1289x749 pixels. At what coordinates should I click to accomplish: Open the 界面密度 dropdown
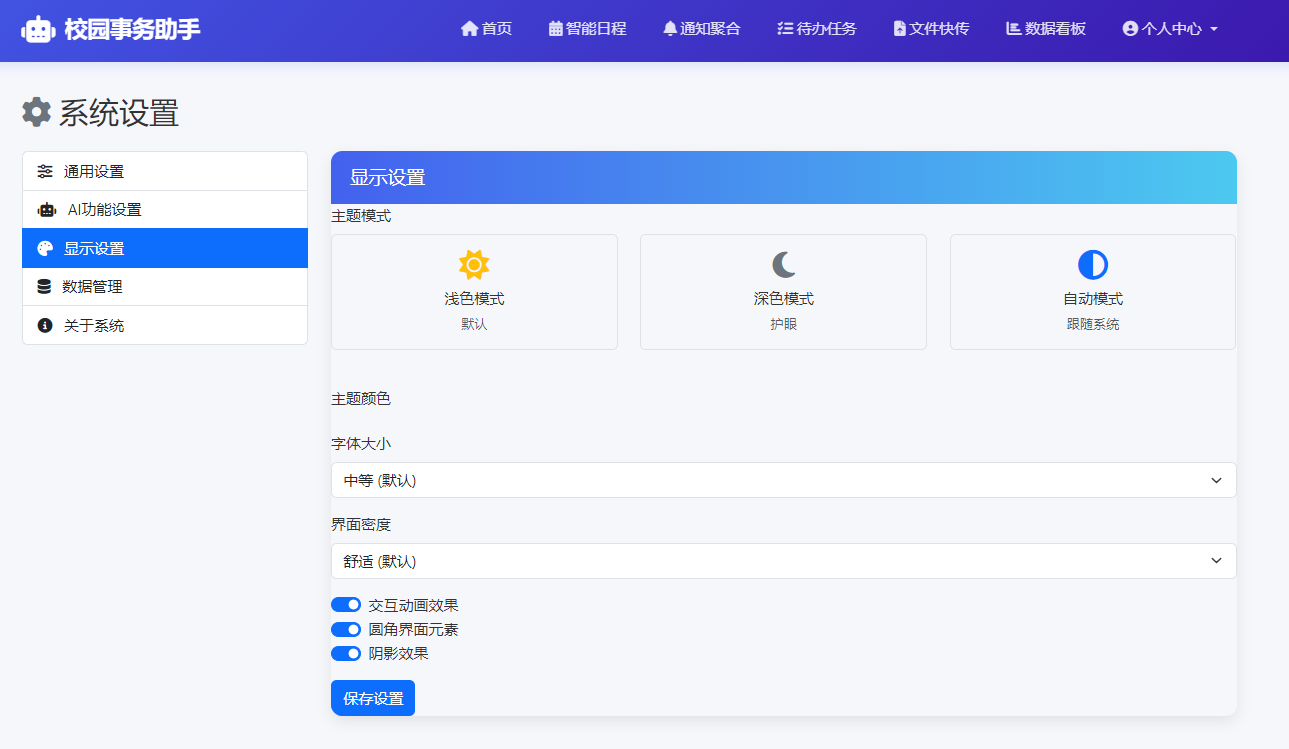click(783, 561)
